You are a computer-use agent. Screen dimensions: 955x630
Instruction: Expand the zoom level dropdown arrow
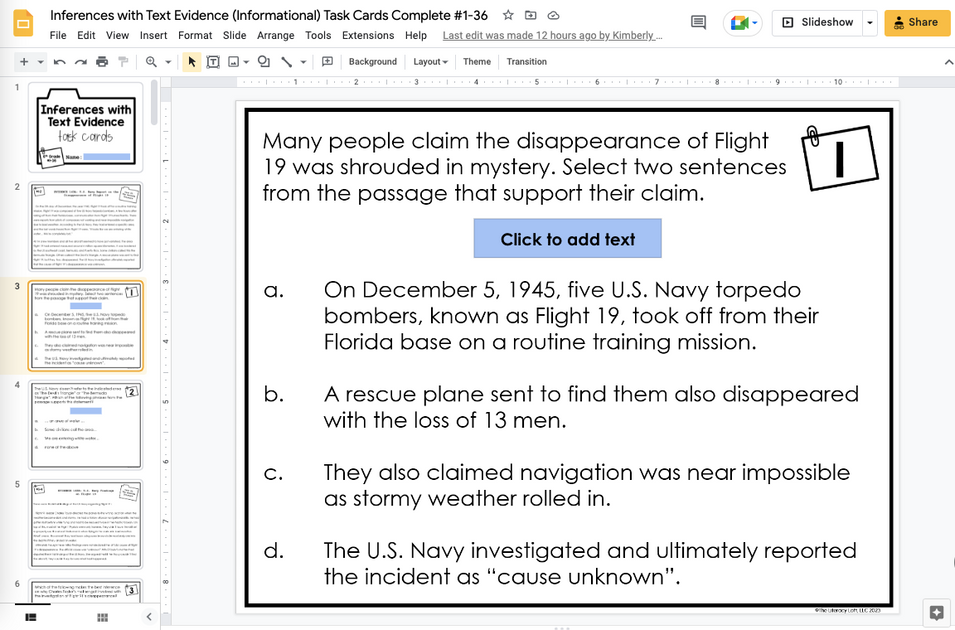coord(168,62)
